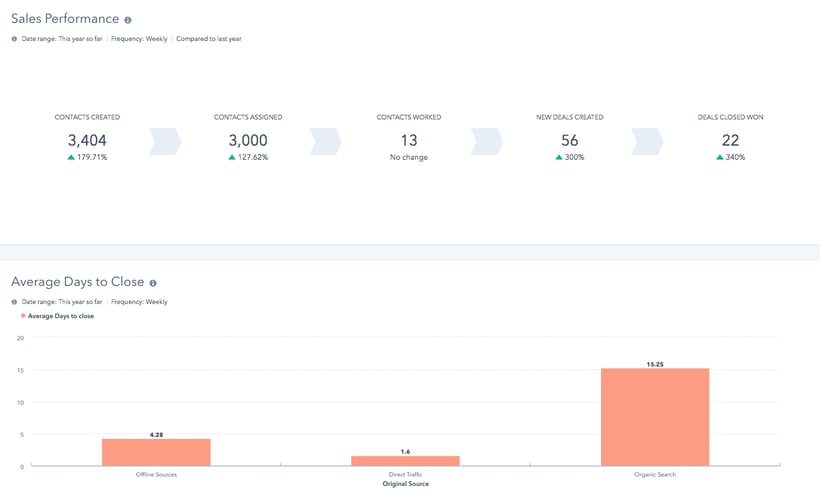The image size is (820, 502).
Task: Click the Offline Sources bar
Action: tap(156, 452)
